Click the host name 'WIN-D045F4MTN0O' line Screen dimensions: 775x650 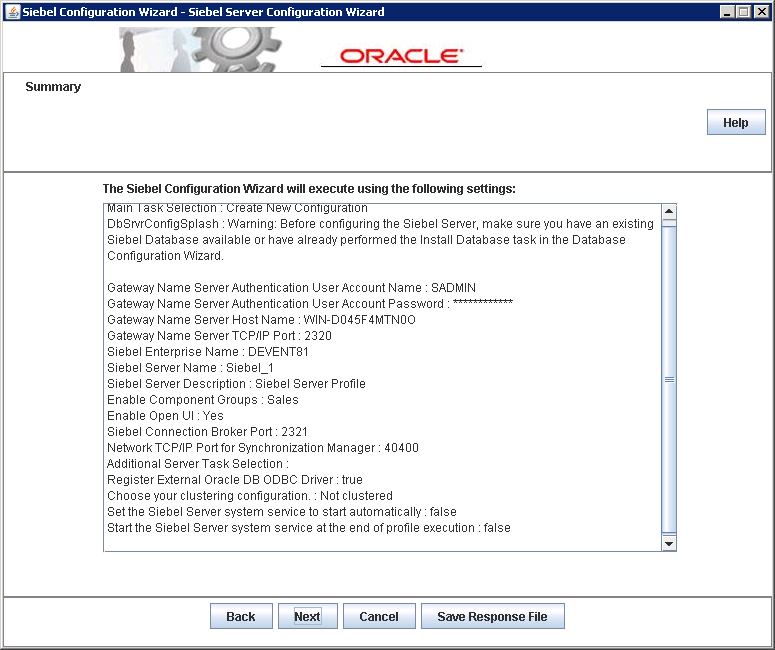pos(261,320)
